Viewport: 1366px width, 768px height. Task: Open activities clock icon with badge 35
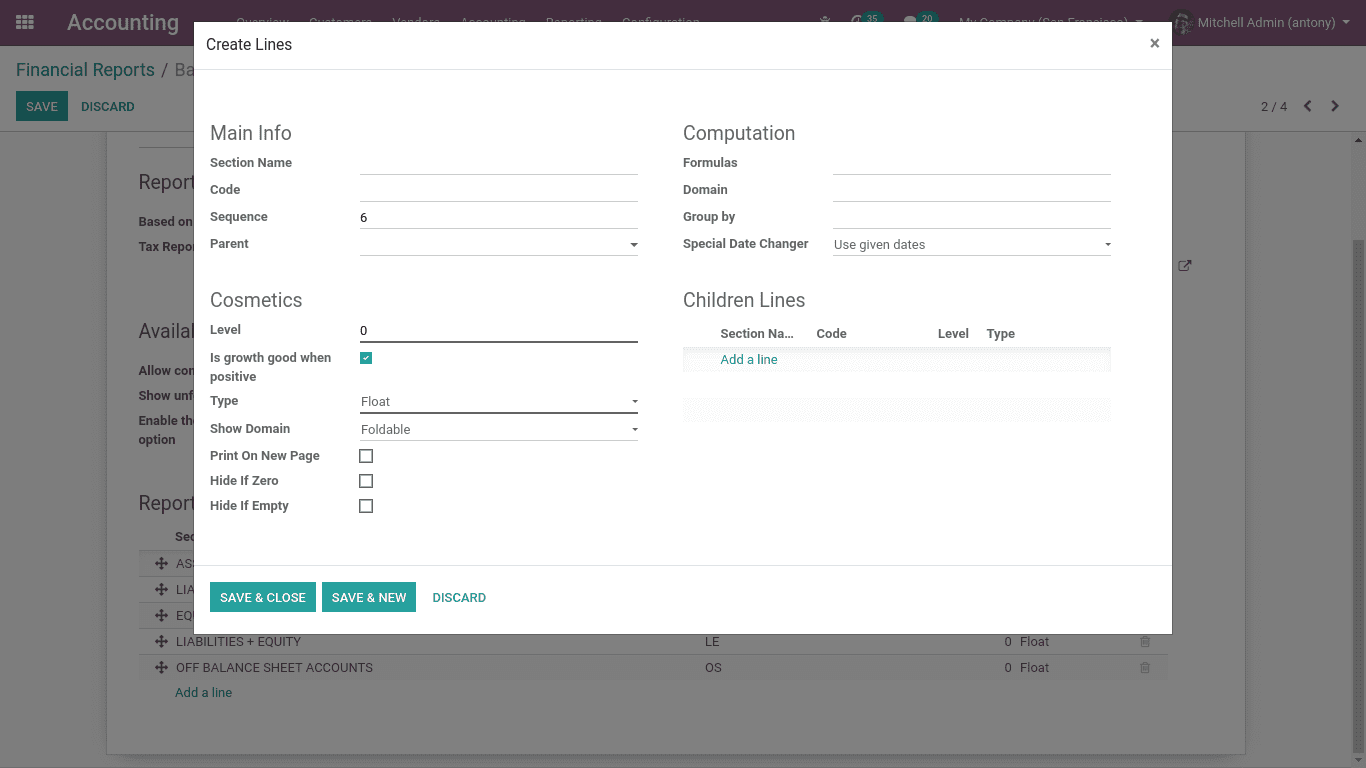865,21
